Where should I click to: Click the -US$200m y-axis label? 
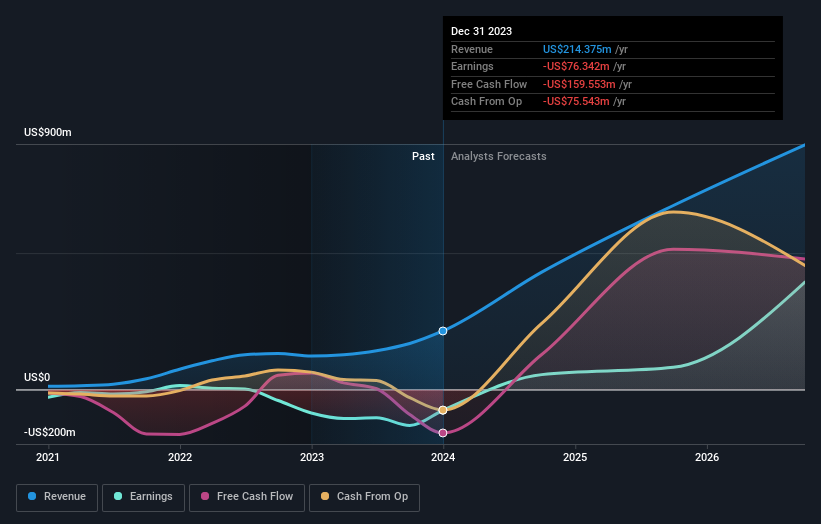[x=50, y=432]
